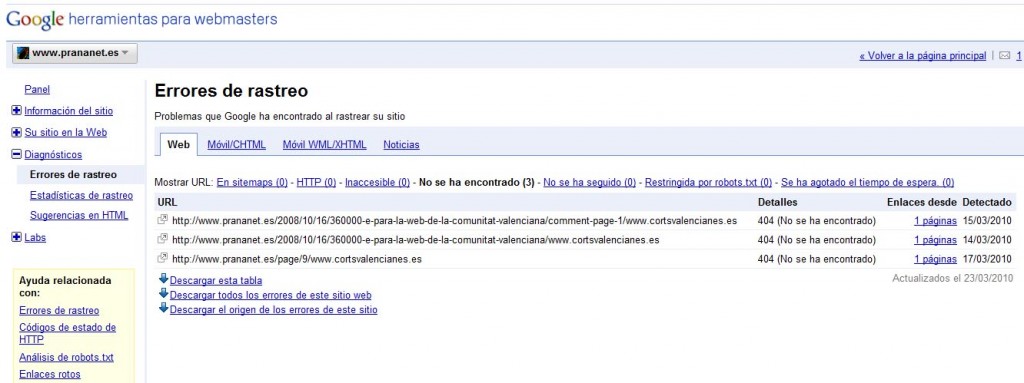This screenshot has width=1024, height=383.
Task: Open Volver a la página principal link
Action: [922, 56]
